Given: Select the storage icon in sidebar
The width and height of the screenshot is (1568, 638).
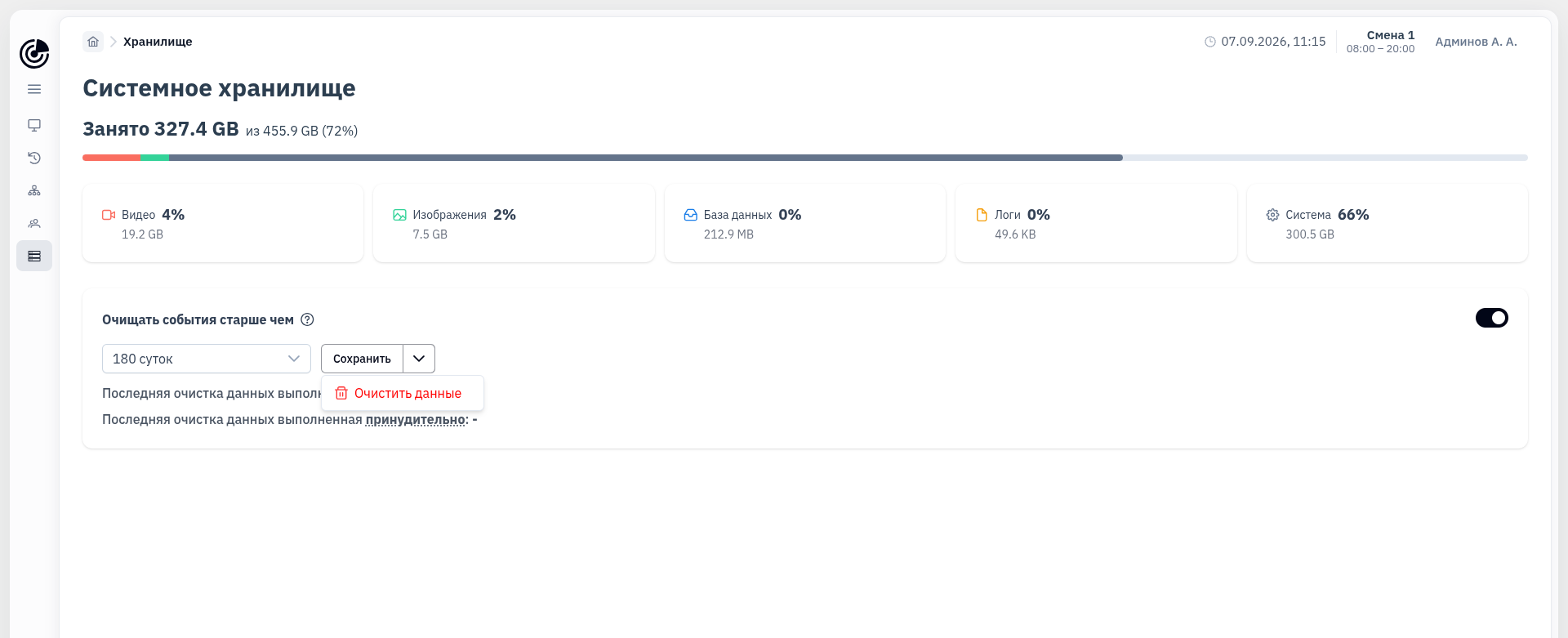Looking at the screenshot, I should [x=34, y=256].
